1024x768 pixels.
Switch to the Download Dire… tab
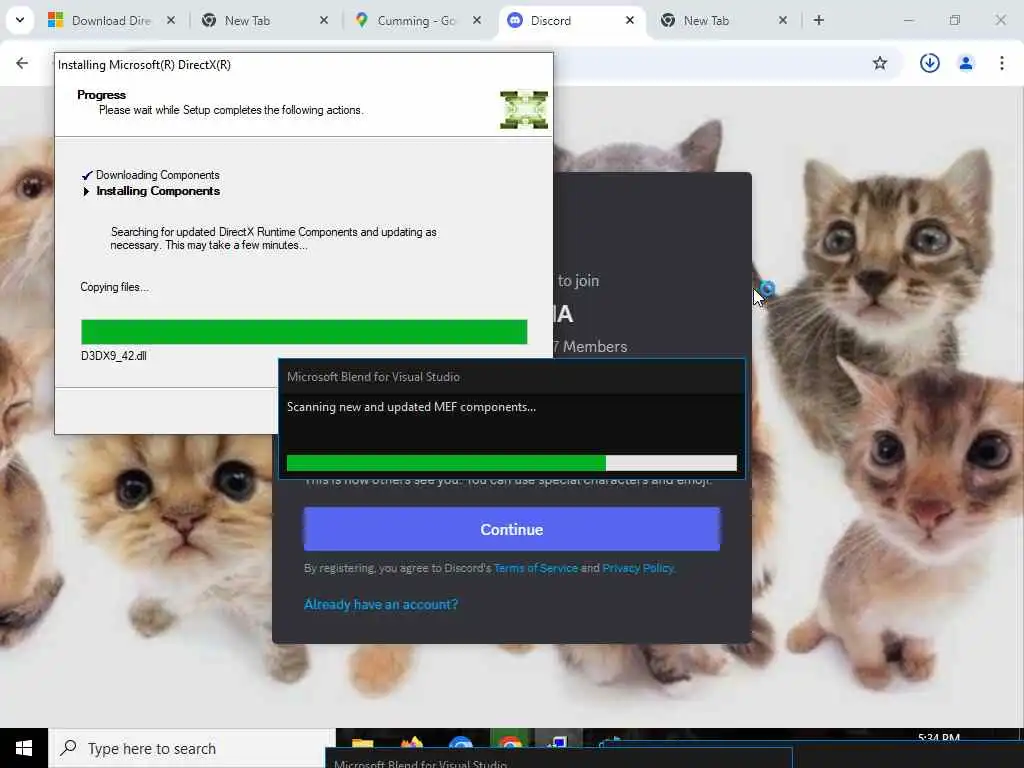[x=111, y=21]
